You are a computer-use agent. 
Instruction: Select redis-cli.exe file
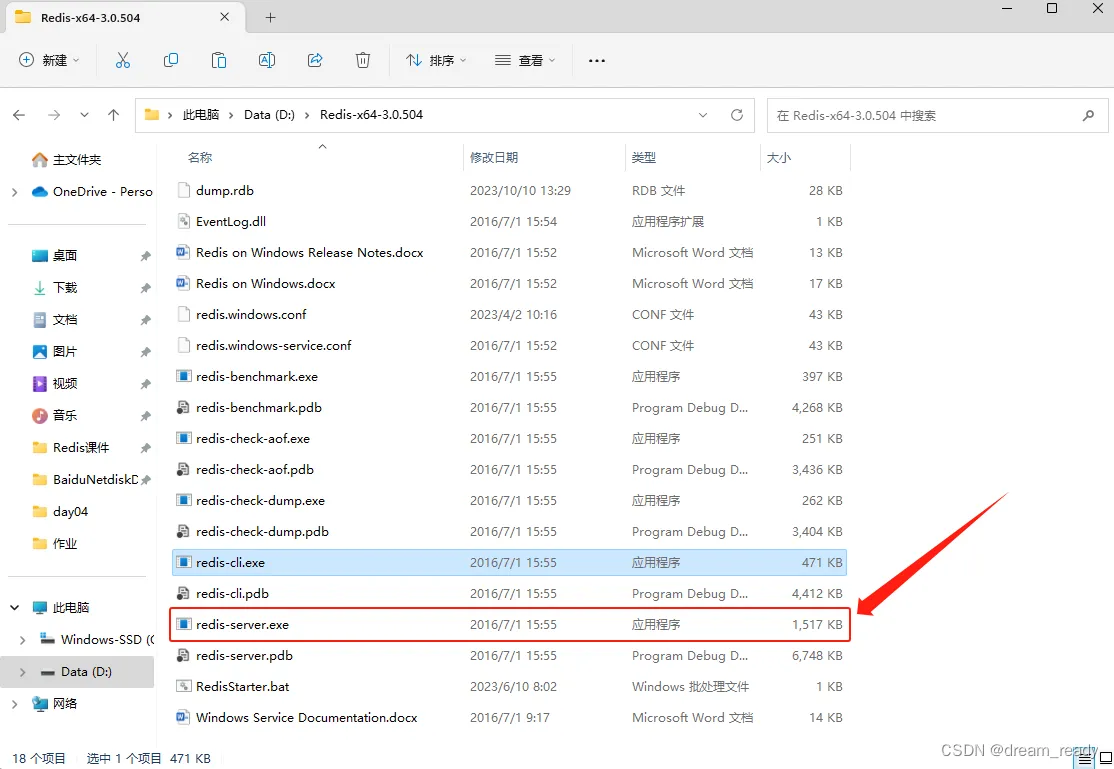[x=509, y=562]
